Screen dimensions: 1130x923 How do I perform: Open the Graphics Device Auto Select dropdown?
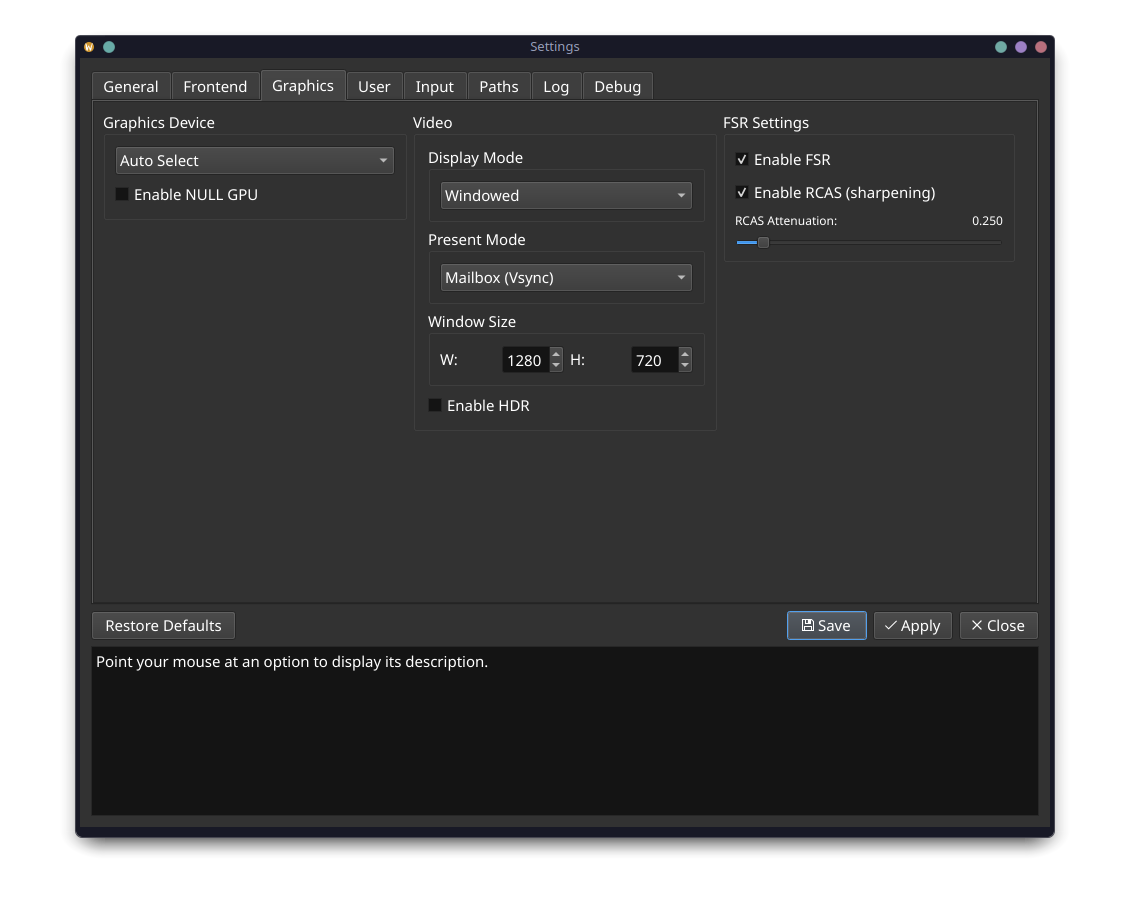tap(254, 161)
